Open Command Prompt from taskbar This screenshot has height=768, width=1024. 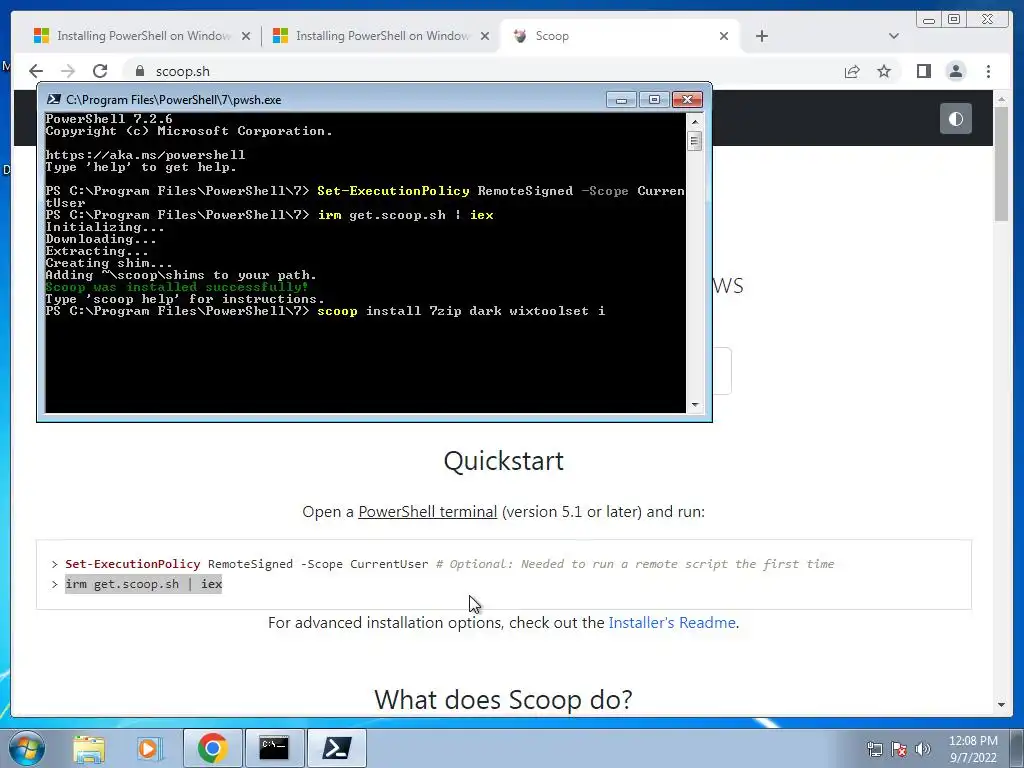coord(274,748)
